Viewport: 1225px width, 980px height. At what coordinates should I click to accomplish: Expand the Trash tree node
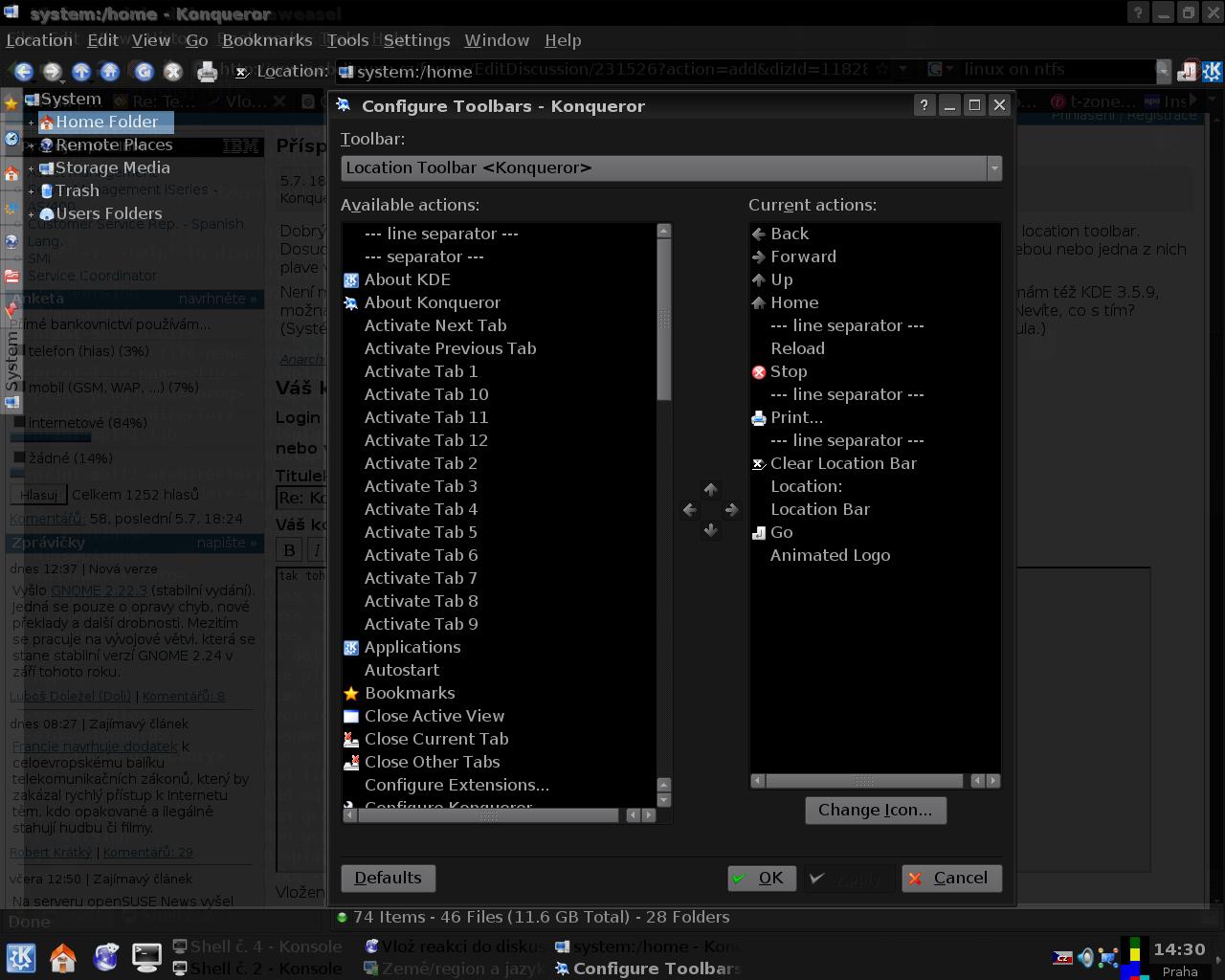click(x=31, y=191)
